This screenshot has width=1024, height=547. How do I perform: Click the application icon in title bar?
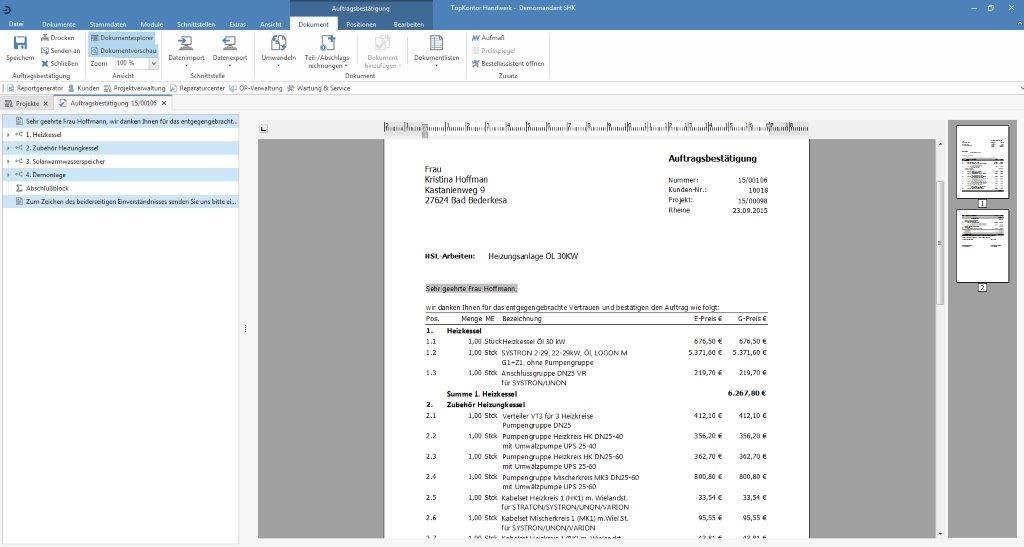(x=7, y=9)
